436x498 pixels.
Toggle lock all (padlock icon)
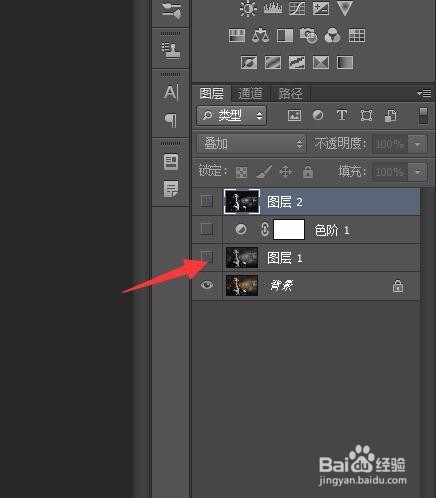point(308,172)
